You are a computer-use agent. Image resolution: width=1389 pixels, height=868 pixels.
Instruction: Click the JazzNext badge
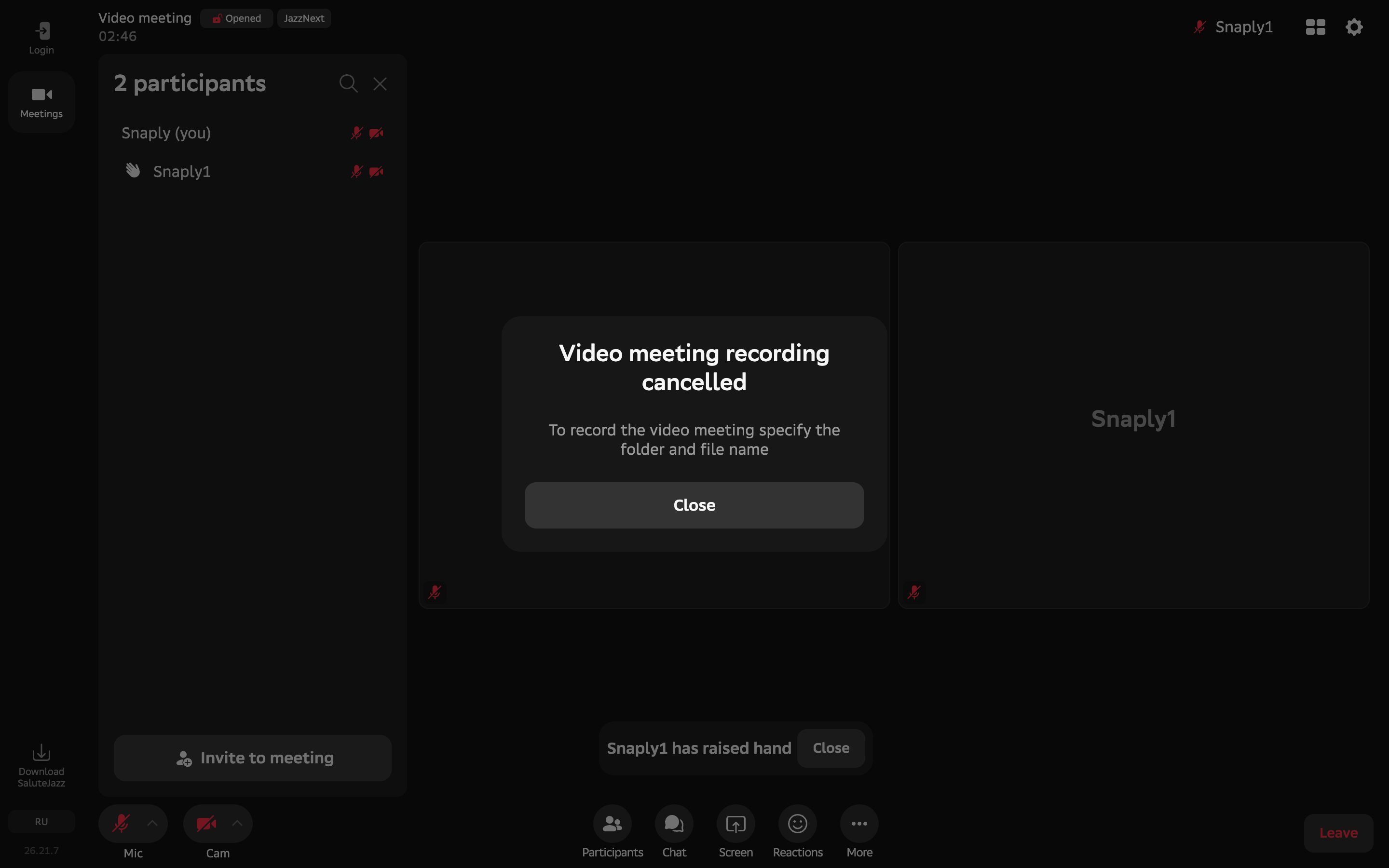tap(304, 18)
